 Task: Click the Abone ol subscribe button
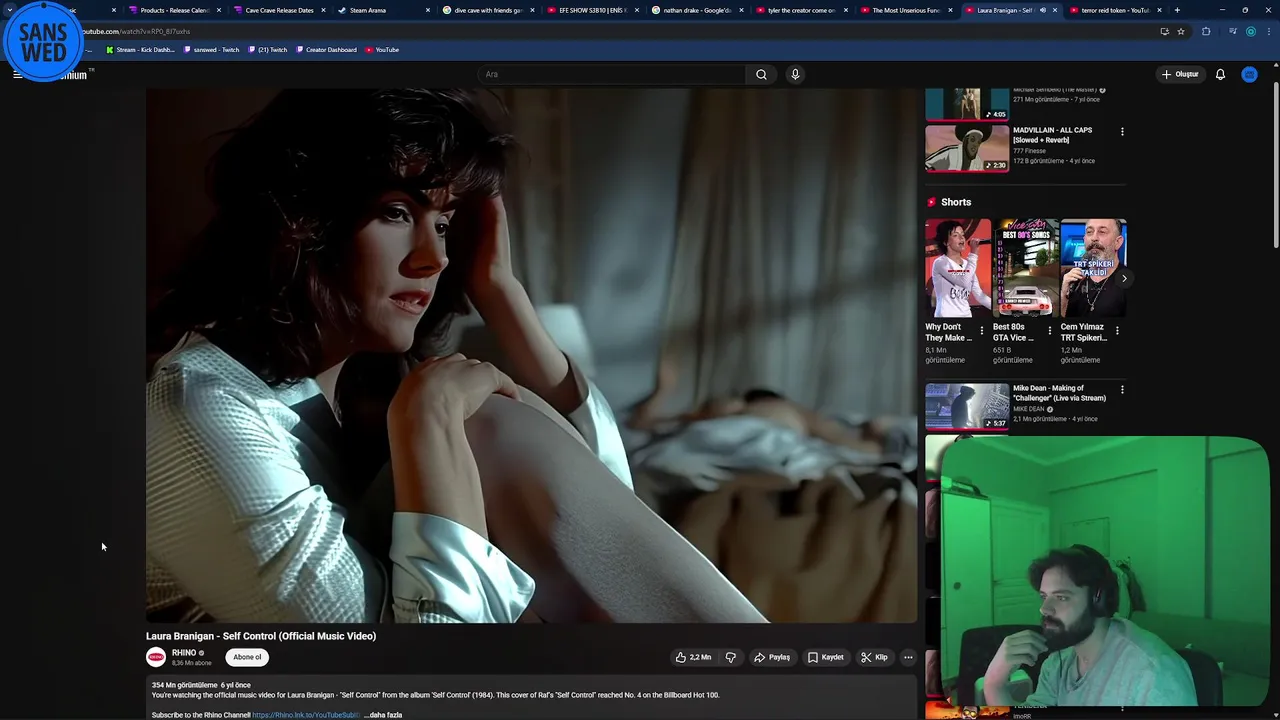[x=247, y=657]
